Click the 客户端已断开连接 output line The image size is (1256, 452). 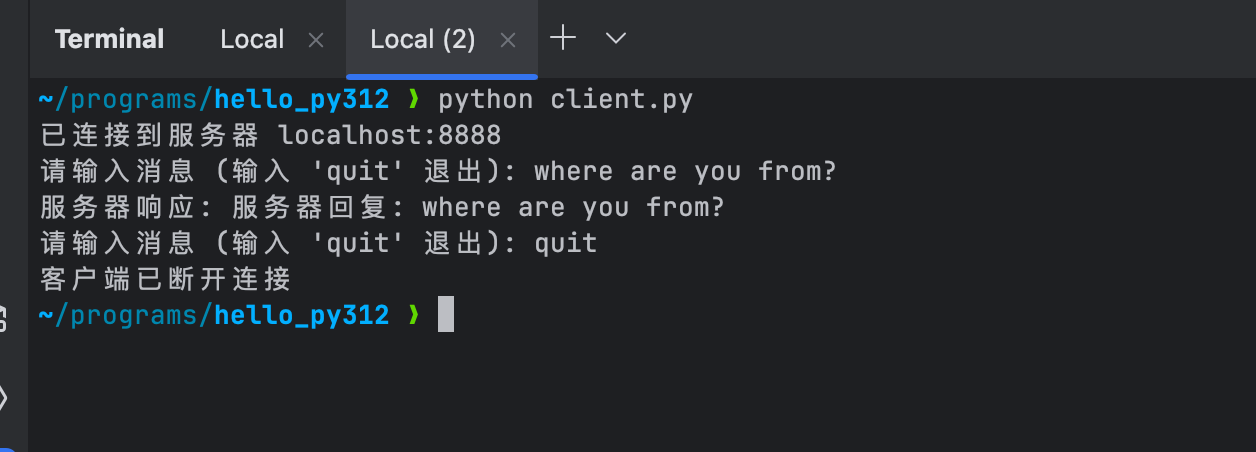point(165,279)
